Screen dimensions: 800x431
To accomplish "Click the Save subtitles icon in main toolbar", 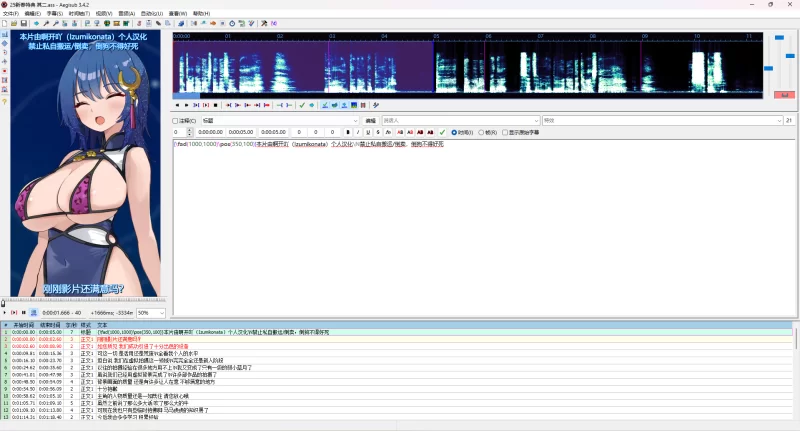I will coord(23,22).
